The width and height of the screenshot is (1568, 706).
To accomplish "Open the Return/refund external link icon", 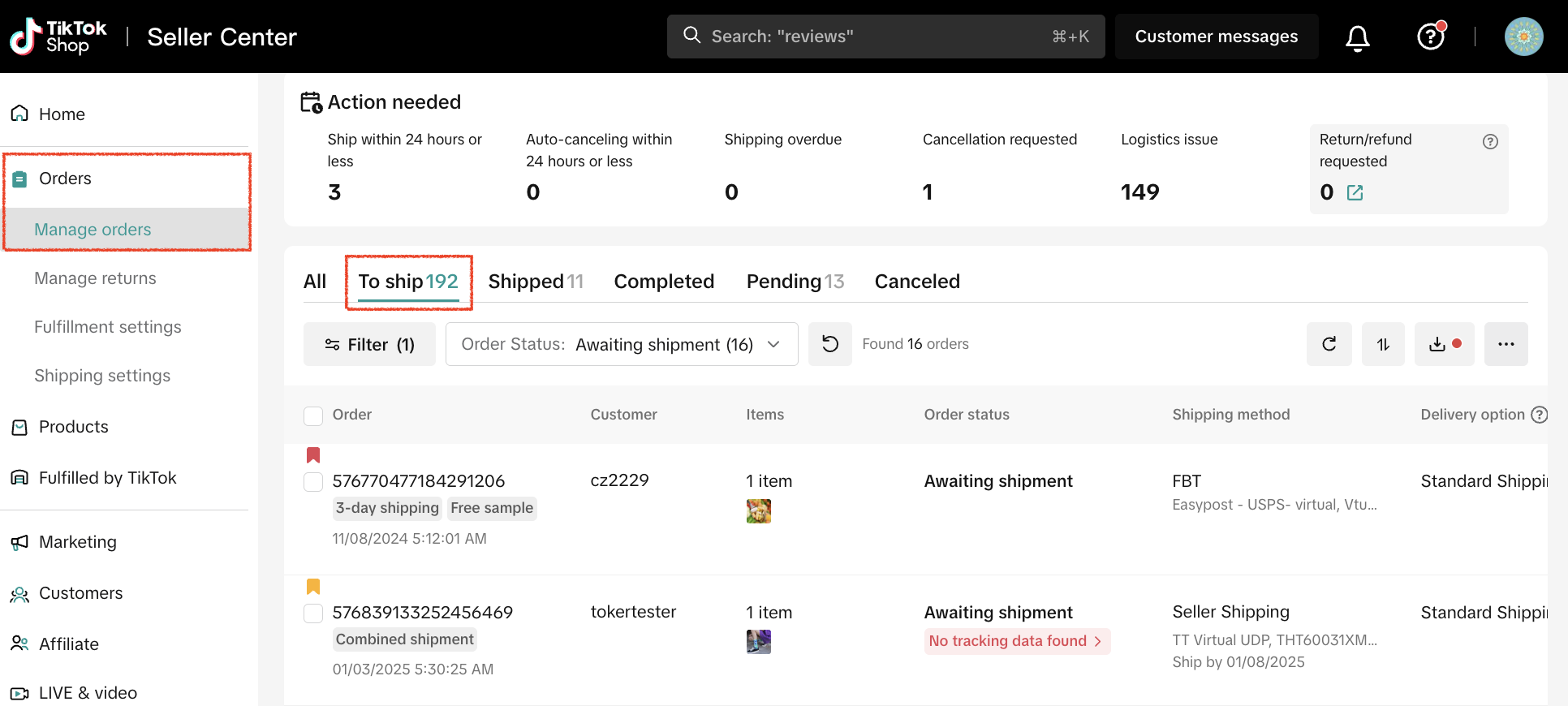I will click(1355, 192).
